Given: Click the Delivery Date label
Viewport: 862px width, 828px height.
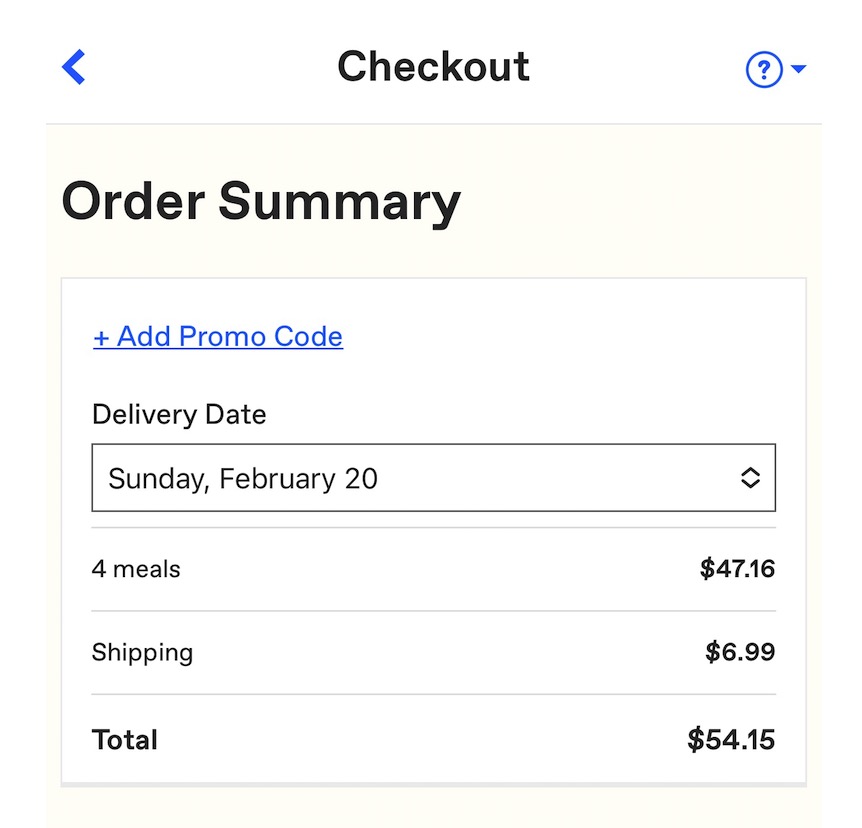Looking at the screenshot, I should (x=179, y=414).
